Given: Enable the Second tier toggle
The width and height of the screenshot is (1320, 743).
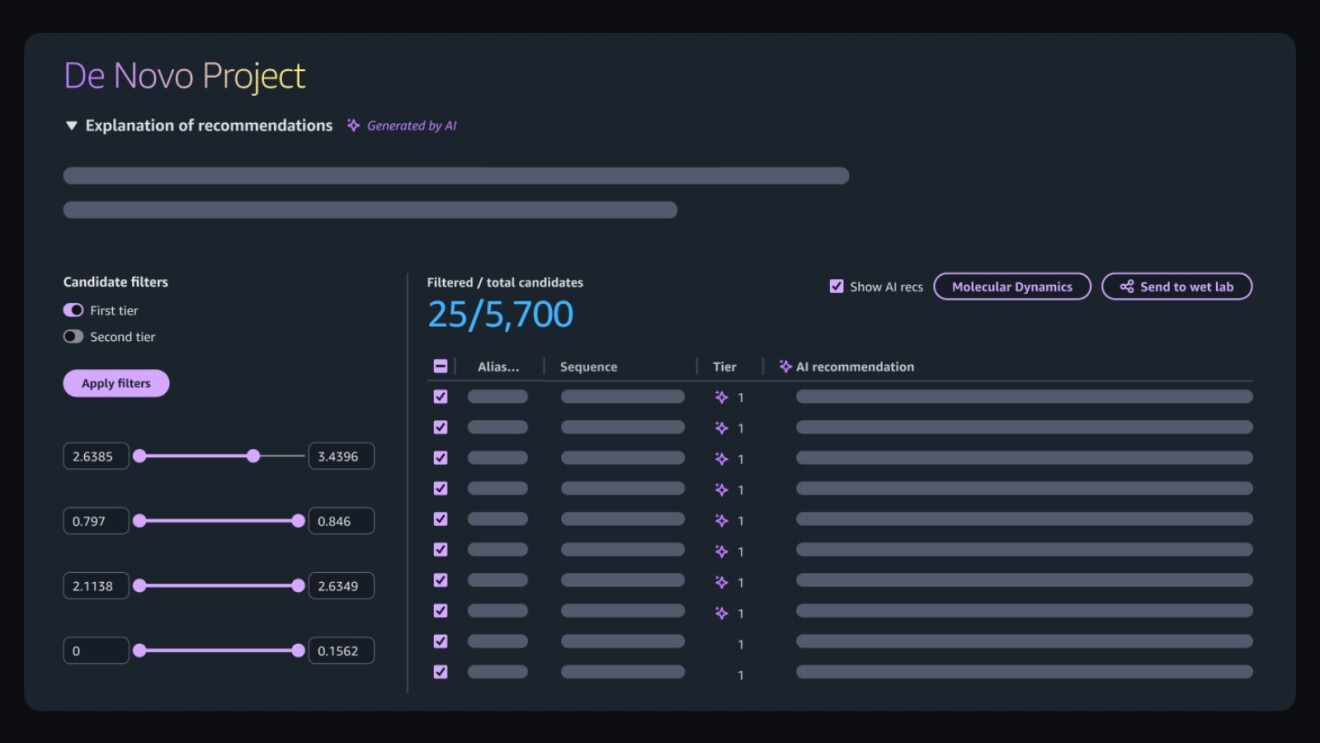Looking at the screenshot, I should tap(73, 337).
